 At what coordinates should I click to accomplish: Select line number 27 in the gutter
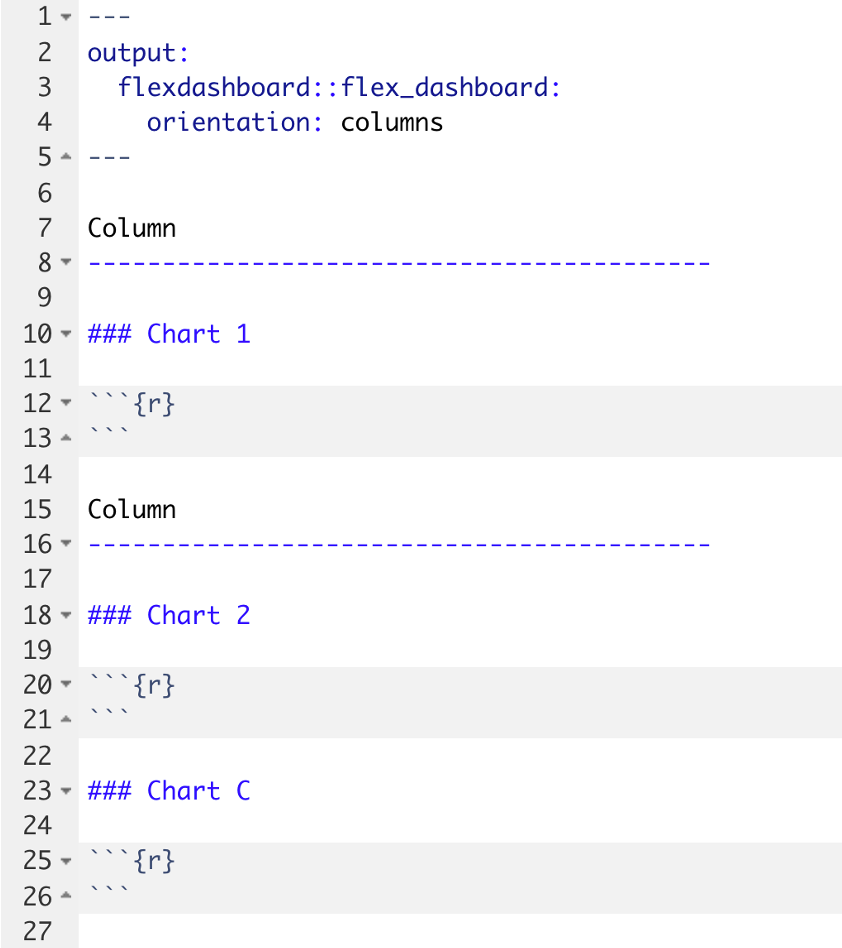(x=37, y=931)
